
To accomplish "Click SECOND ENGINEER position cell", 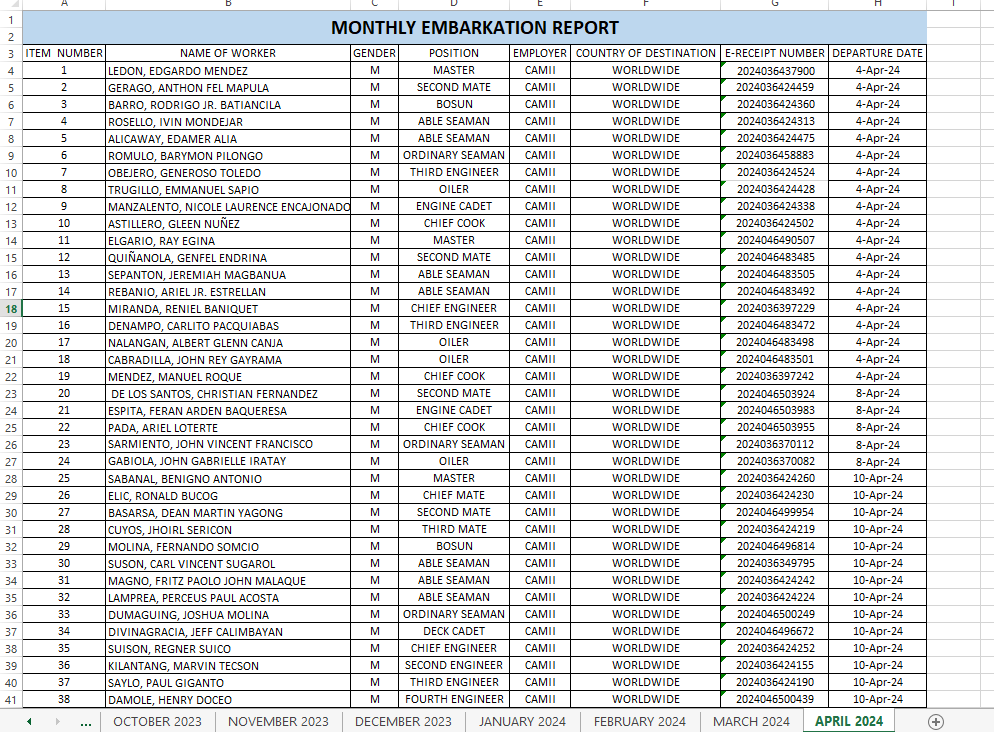I will pyautogui.click(x=454, y=665).
